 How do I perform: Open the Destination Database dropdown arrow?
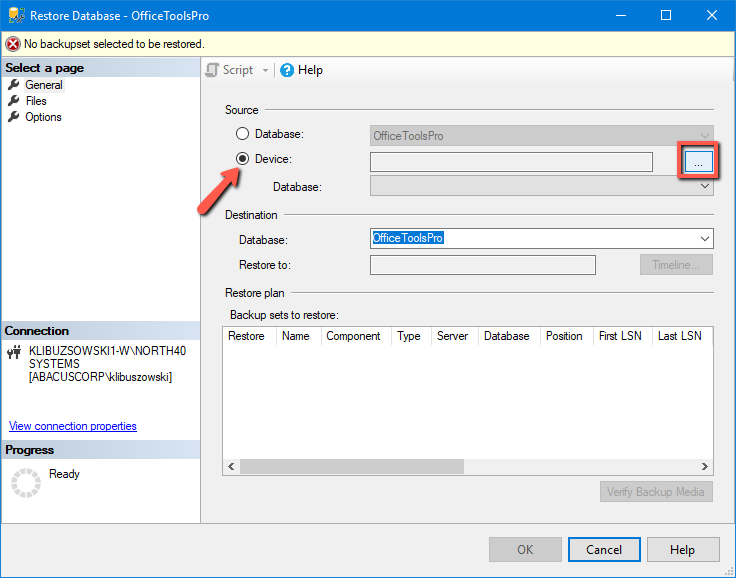coord(705,239)
